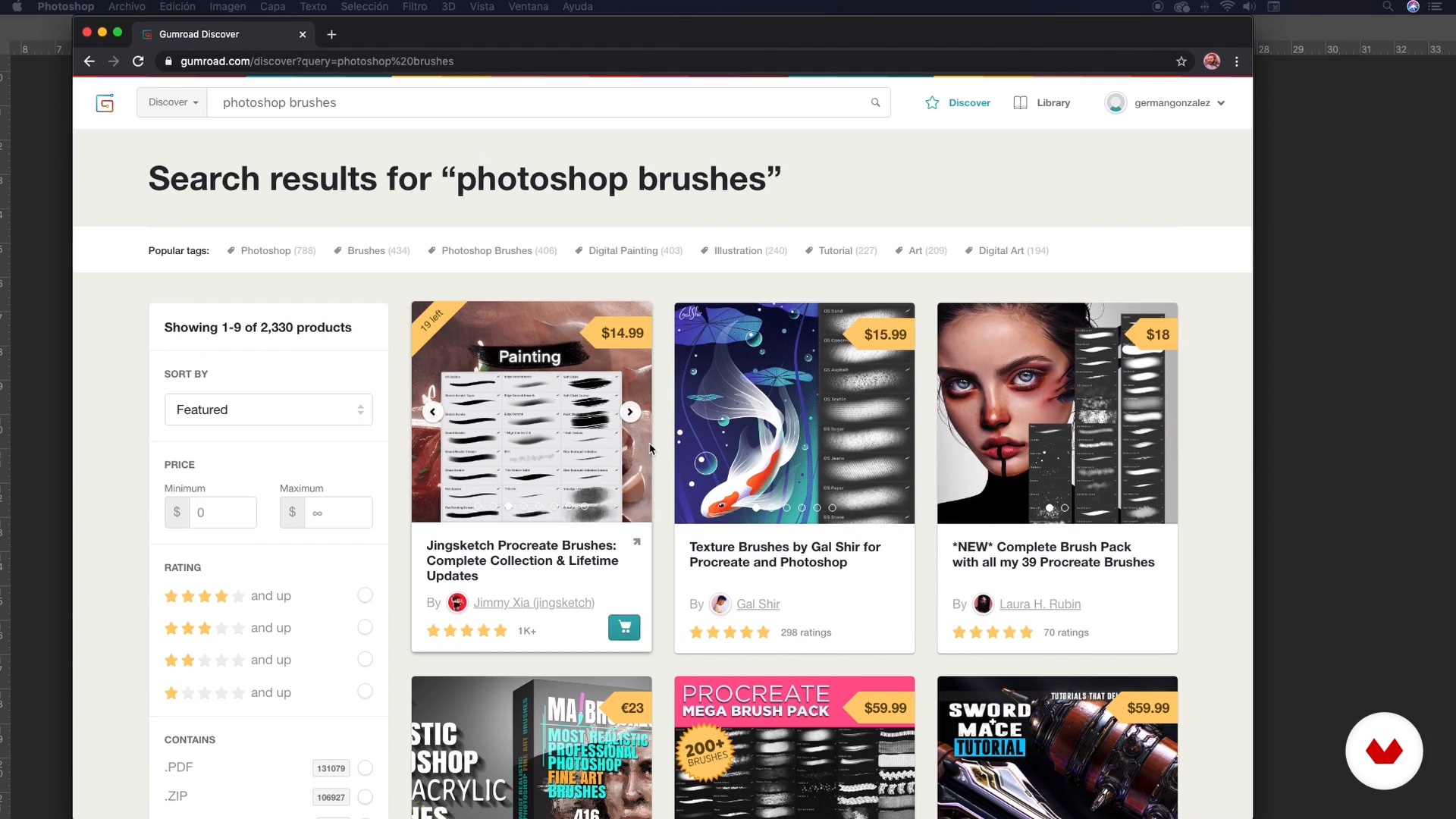The width and height of the screenshot is (1456, 819).
Task: Open Jingsketch product in new window icon
Action: click(x=637, y=541)
